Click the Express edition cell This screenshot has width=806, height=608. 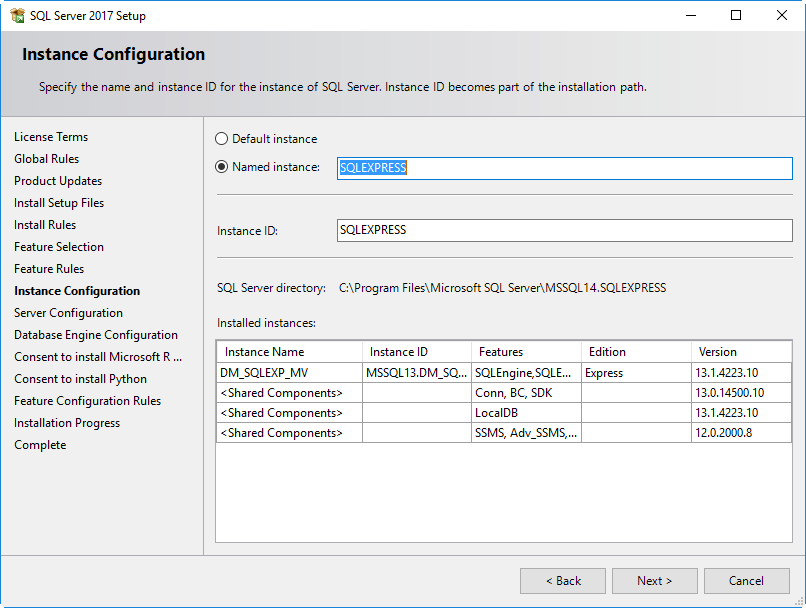(636, 373)
